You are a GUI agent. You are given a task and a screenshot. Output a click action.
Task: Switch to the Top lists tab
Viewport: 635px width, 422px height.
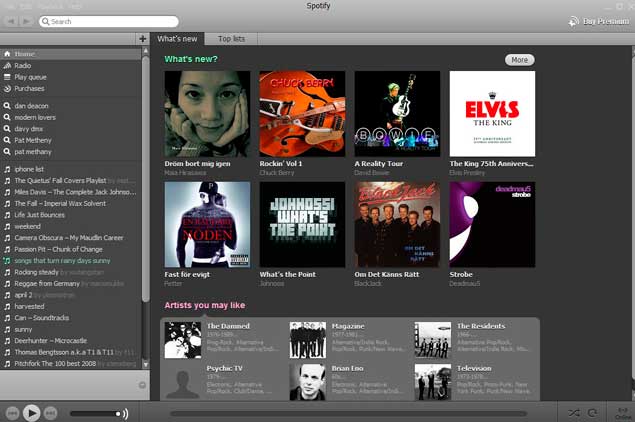point(231,39)
